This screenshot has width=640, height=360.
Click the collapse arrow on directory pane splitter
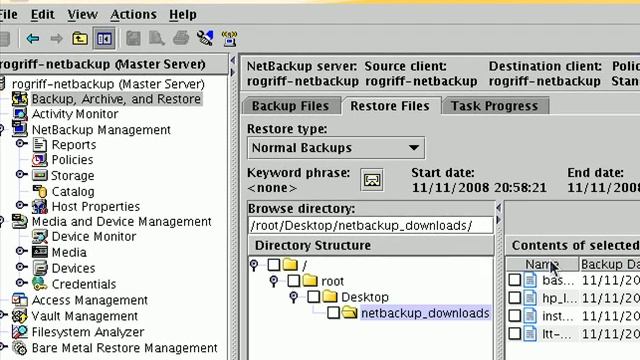click(x=498, y=208)
